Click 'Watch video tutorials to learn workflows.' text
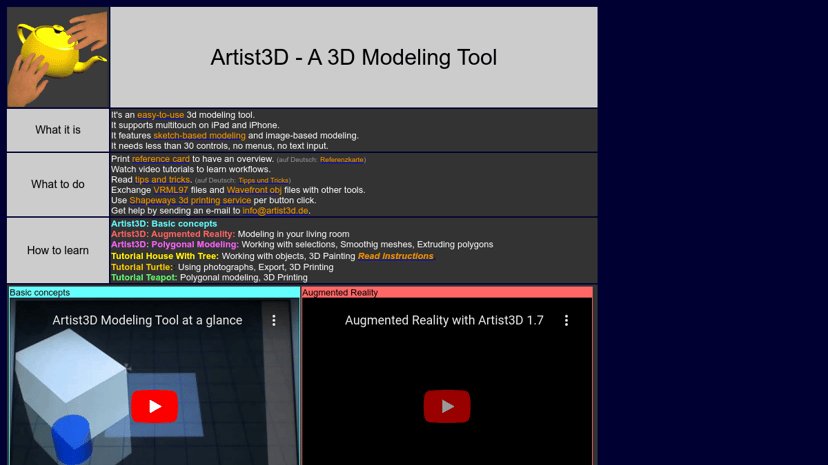Screen dimensions: 828x465 tap(191, 169)
